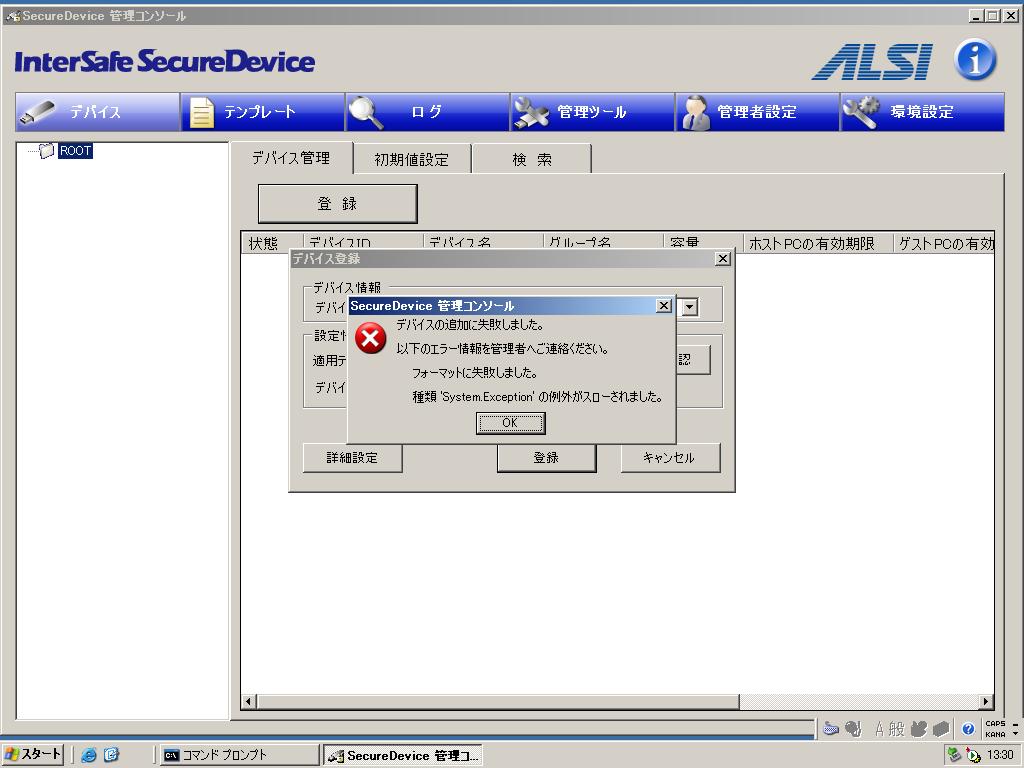Click the SecureDevice 管理コ... taskbar button
Viewport: 1024px width, 768px height.
point(404,755)
